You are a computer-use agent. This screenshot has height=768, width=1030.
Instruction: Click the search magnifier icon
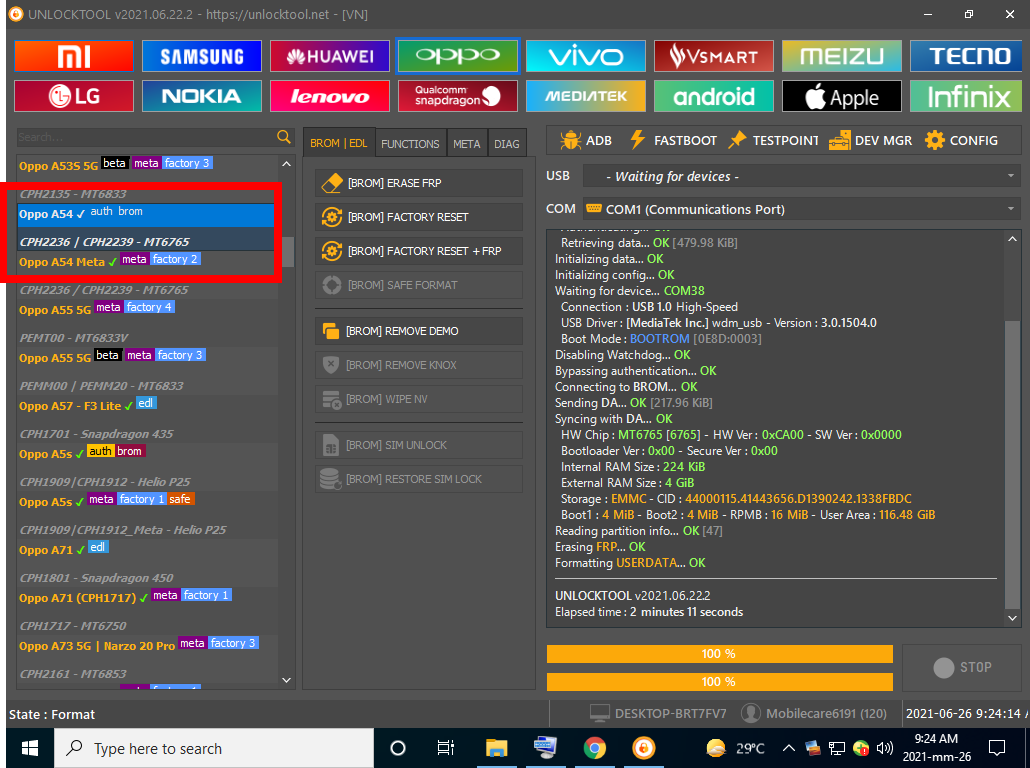tap(284, 137)
